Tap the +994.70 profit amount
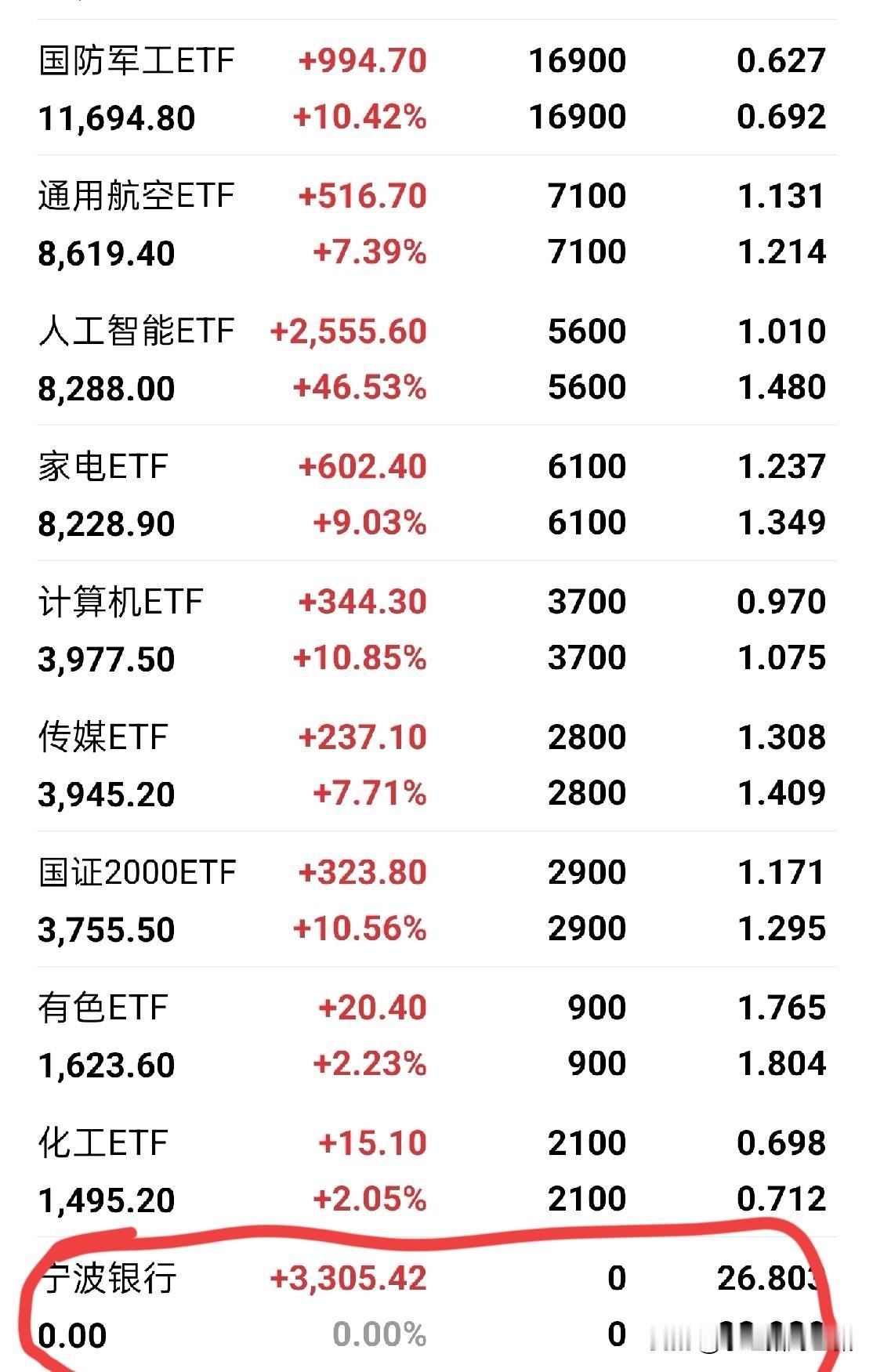This screenshot has height=1372, width=873. pyautogui.click(x=362, y=61)
